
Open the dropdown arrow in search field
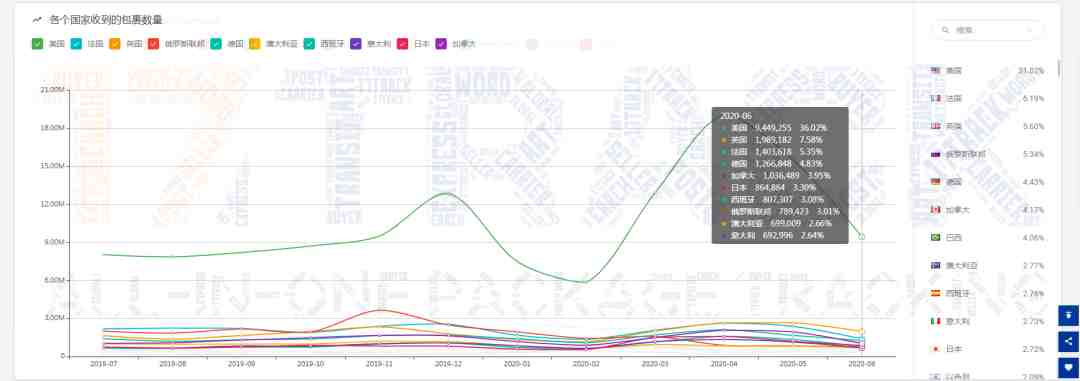click(x=1030, y=30)
